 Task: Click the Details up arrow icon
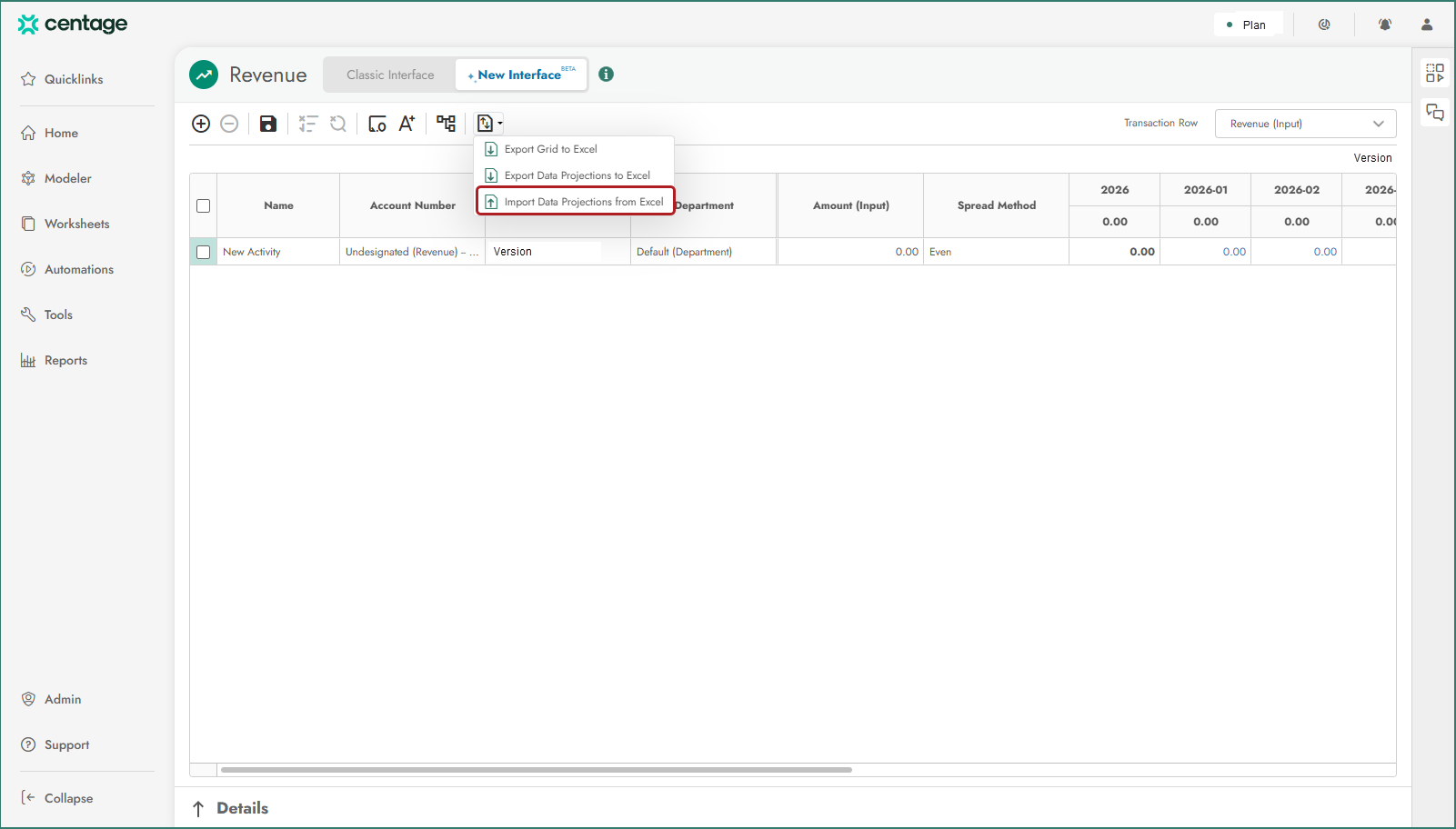point(198,808)
